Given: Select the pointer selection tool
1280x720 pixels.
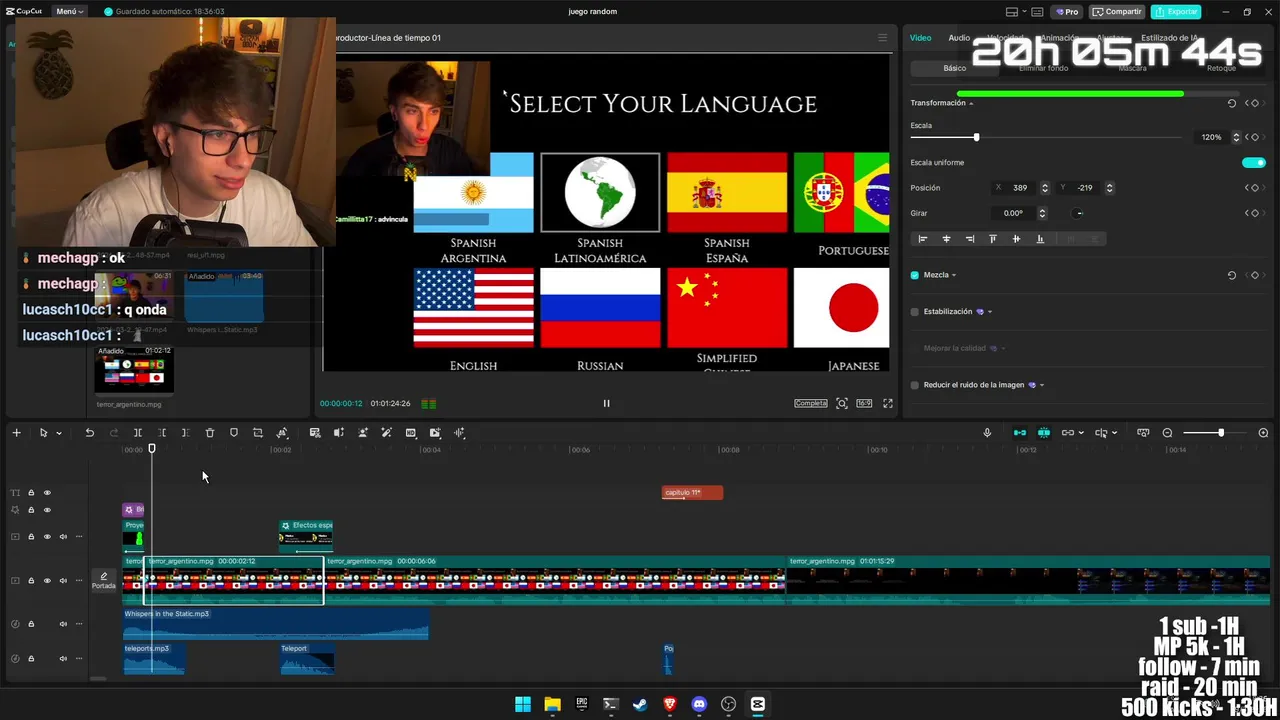Looking at the screenshot, I should point(43,433).
